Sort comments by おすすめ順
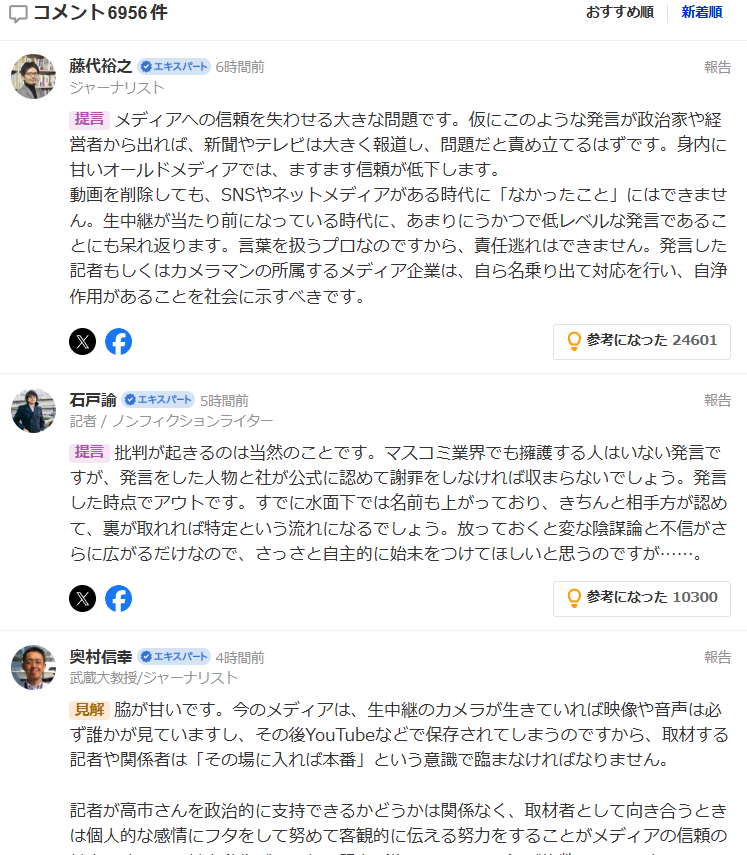The height and width of the screenshot is (855, 747). pyautogui.click(x=620, y=13)
